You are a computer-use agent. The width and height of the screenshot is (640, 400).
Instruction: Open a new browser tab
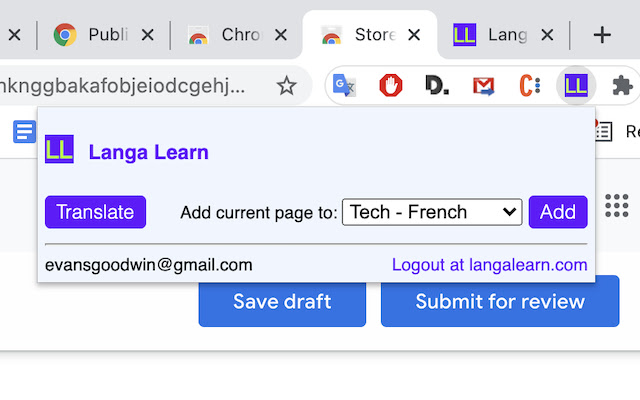601,35
